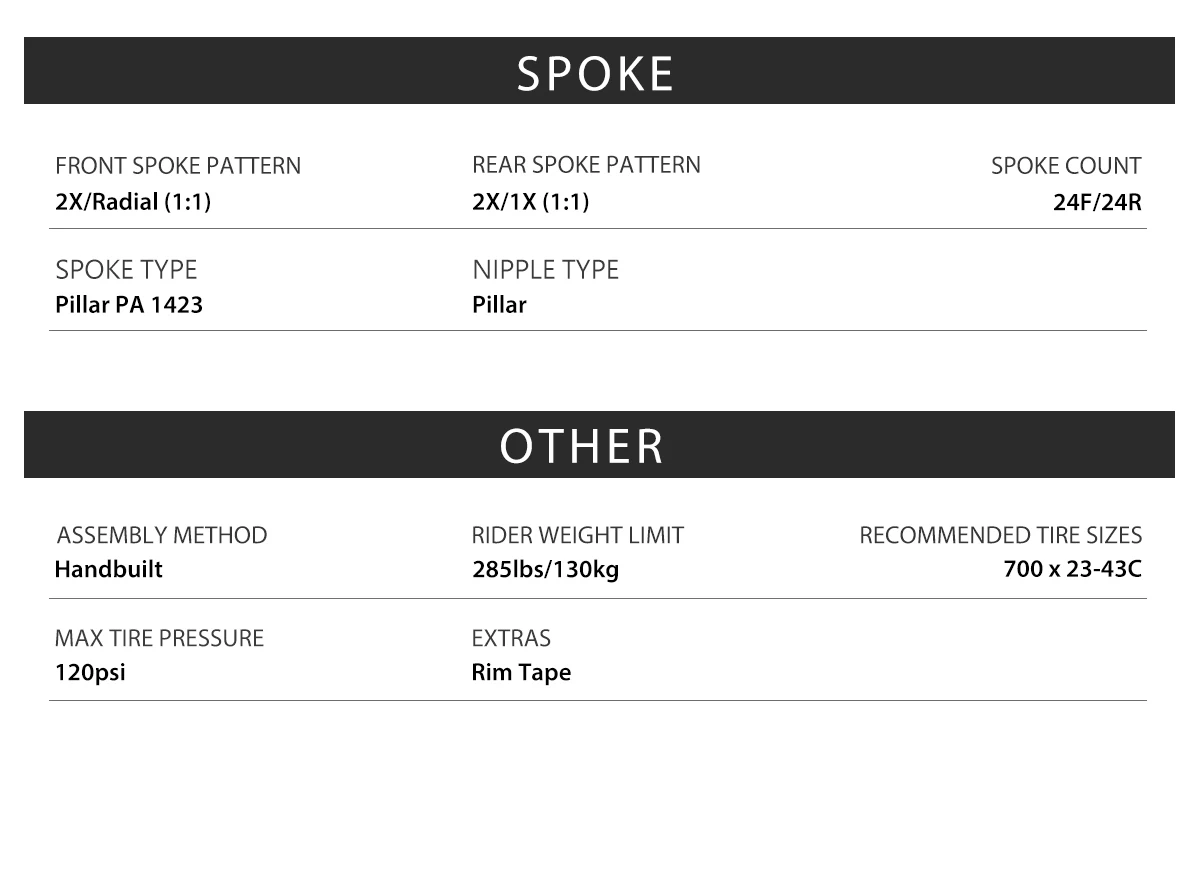The height and width of the screenshot is (887, 1200).
Task: Click the 285lbs/130kg value
Action: click(x=546, y=571)
